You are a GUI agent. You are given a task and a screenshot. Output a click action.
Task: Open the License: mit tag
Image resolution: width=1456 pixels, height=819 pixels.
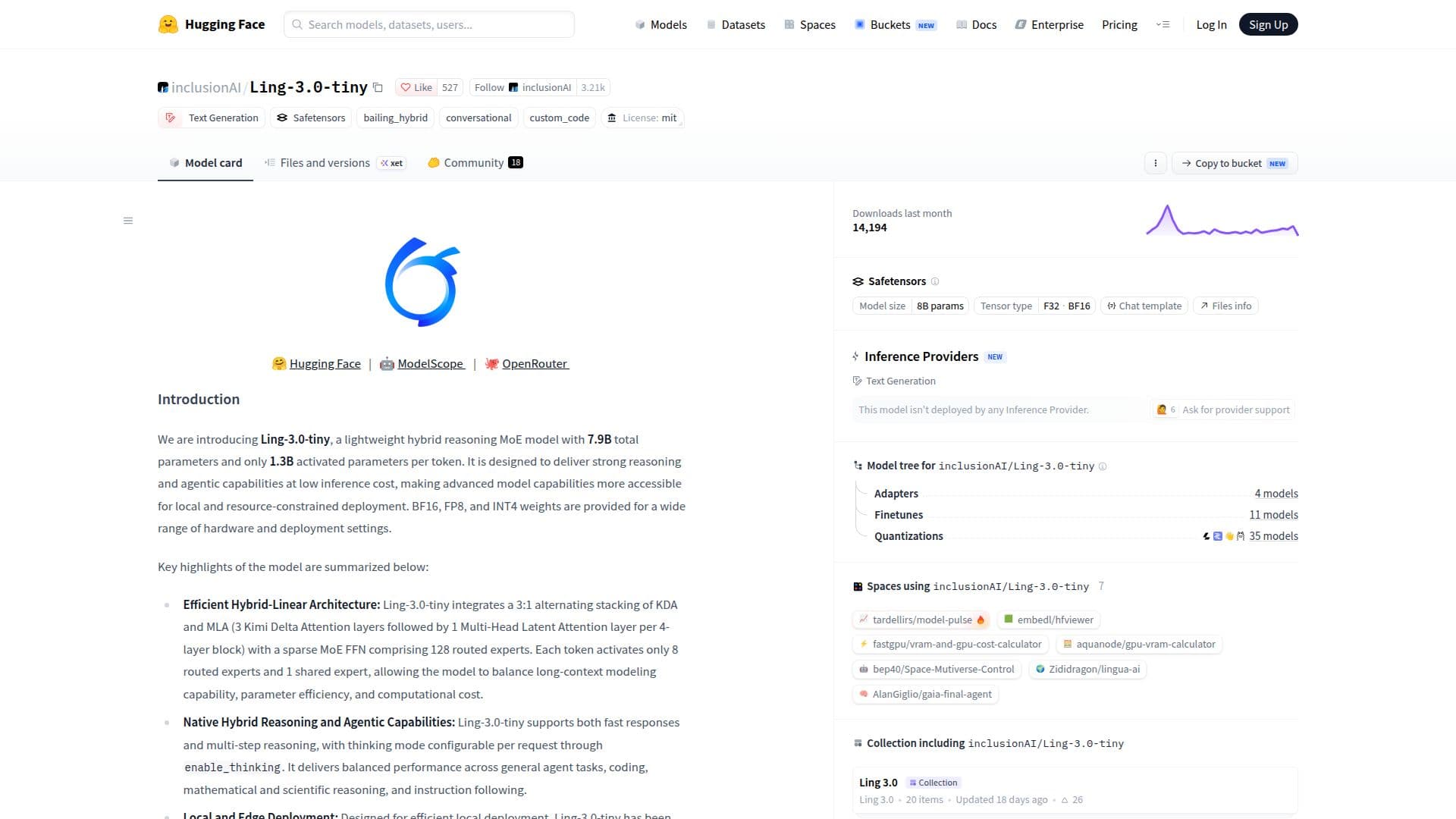click(x=642, y=118)
